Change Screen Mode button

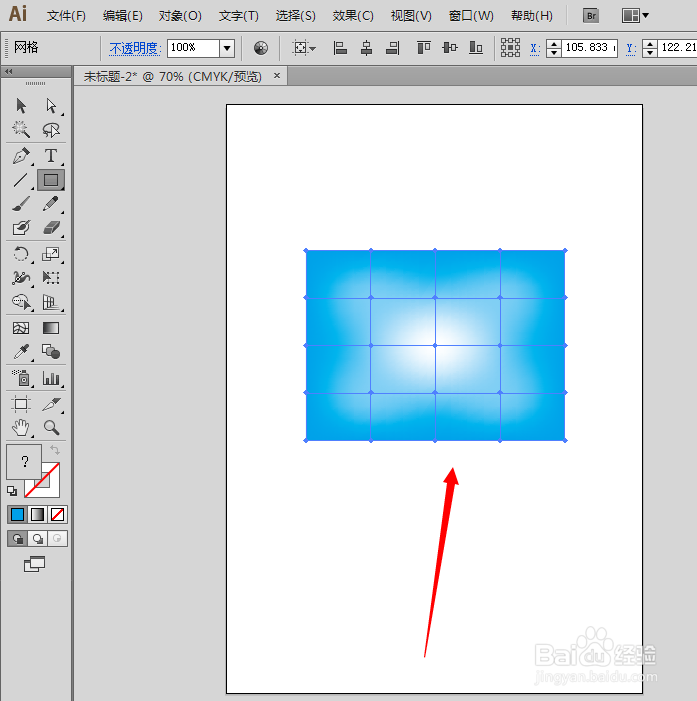click(34, 564)
